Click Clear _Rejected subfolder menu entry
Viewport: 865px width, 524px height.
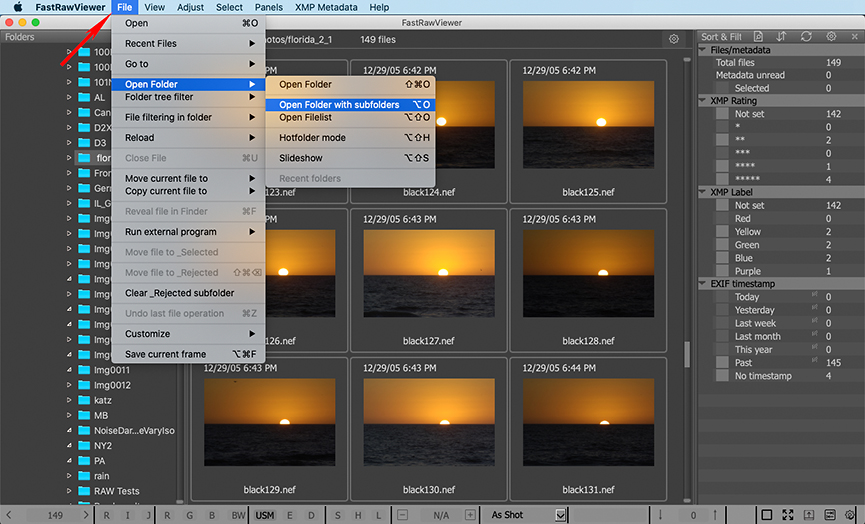[180, 293]
